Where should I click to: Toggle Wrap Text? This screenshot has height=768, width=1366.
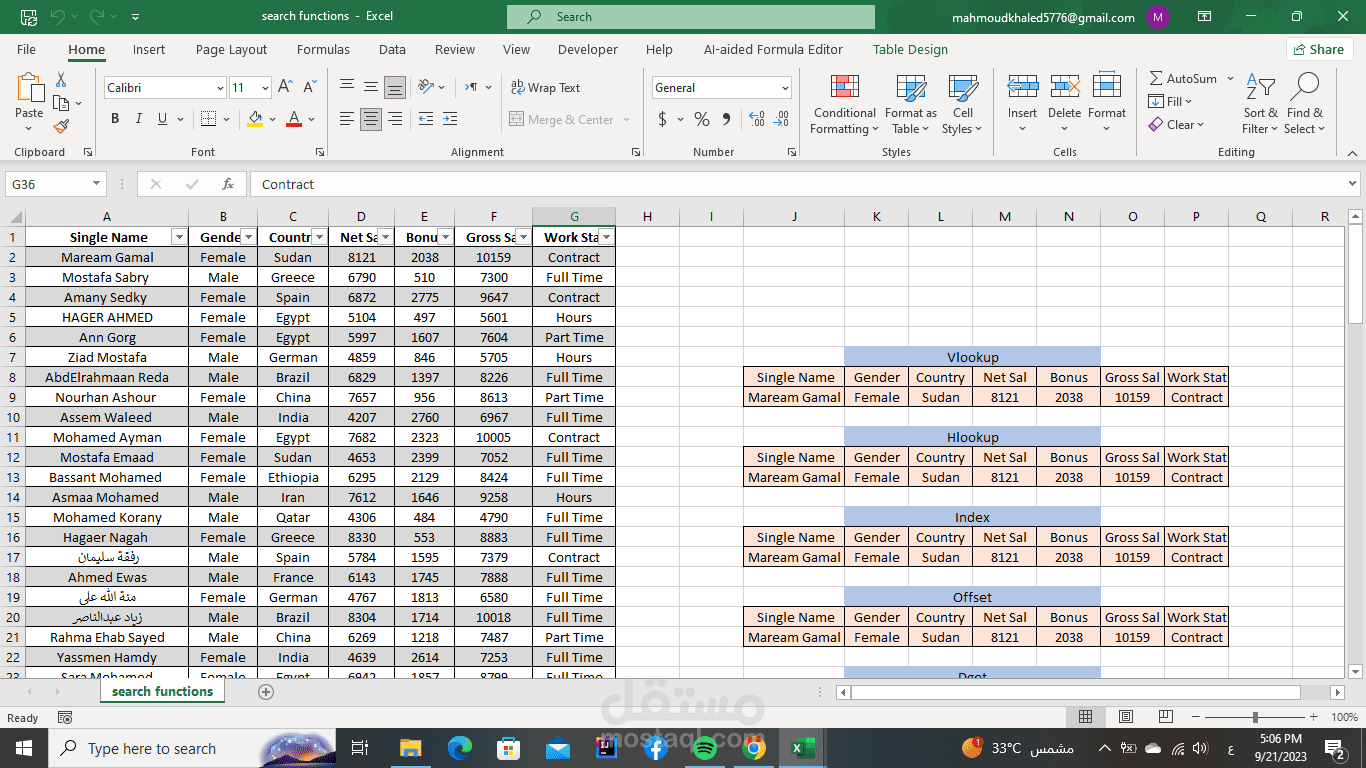[545, 88]
